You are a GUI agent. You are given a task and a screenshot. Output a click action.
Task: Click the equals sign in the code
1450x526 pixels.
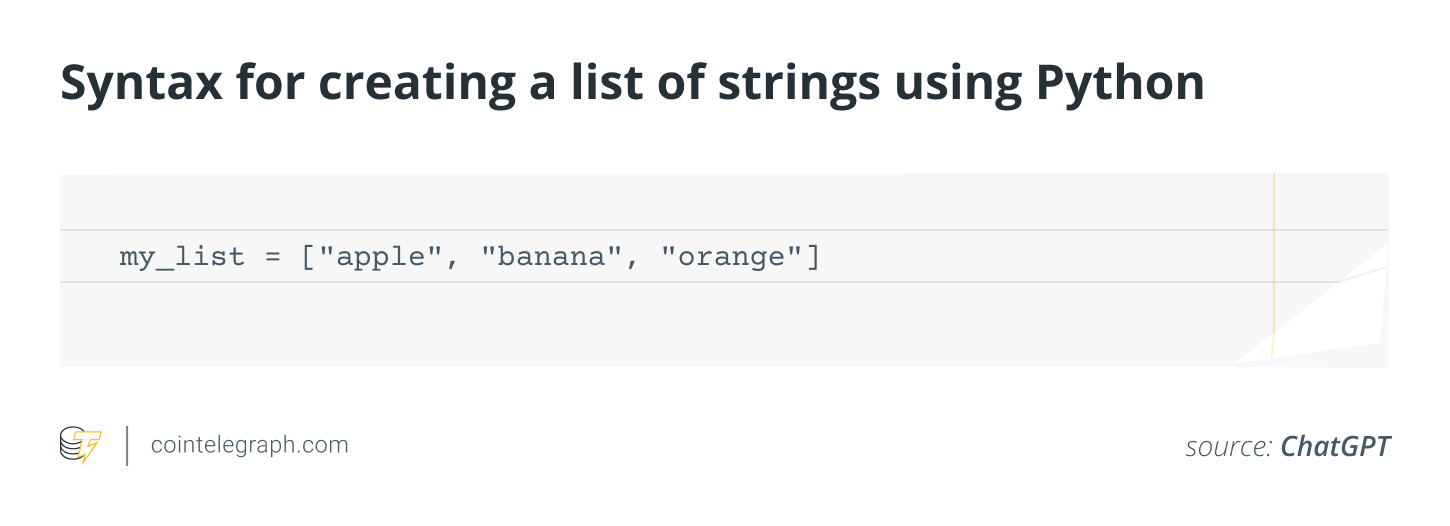point(272,257)
